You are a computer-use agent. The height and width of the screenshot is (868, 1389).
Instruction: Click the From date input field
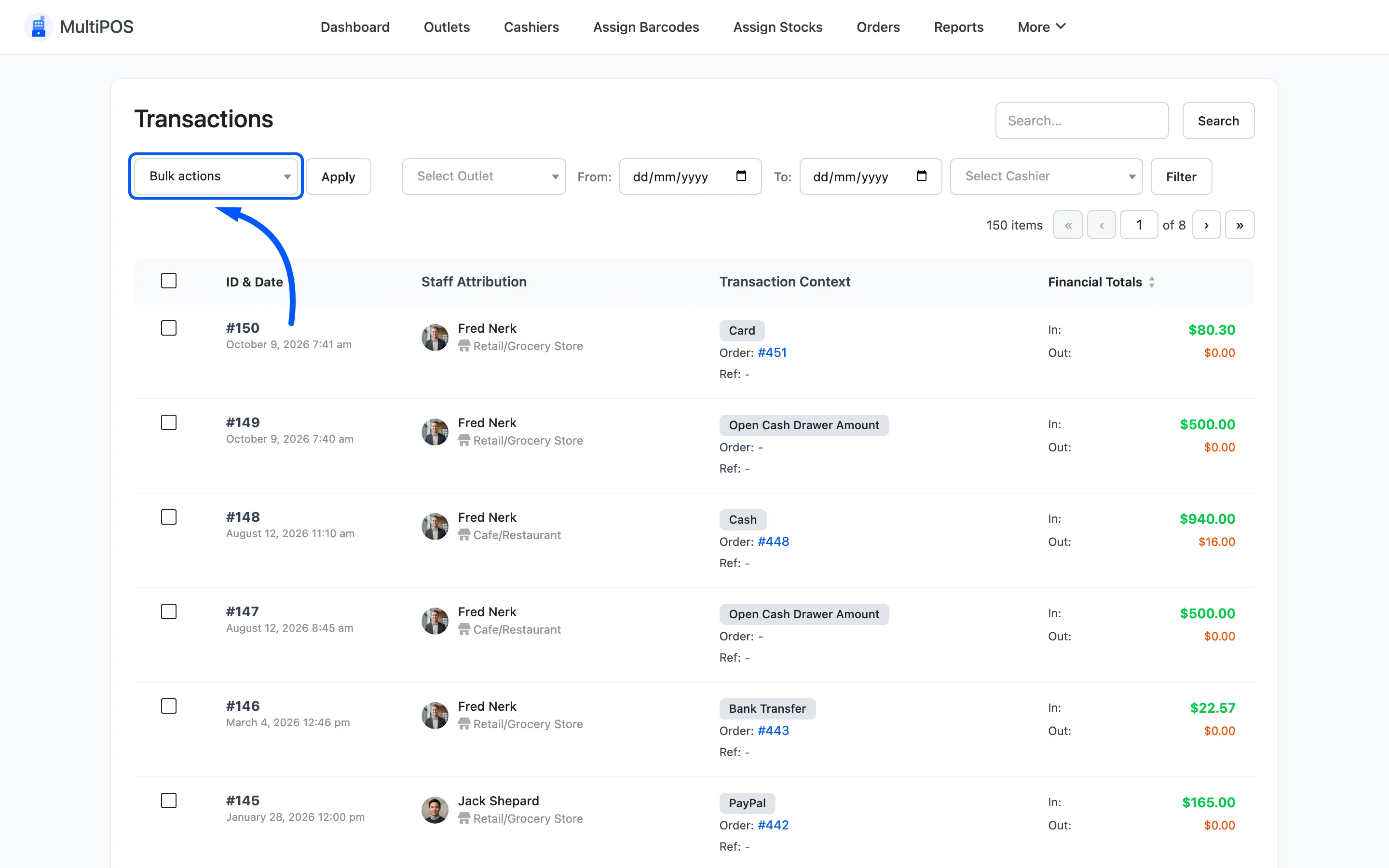pos(690,176)
